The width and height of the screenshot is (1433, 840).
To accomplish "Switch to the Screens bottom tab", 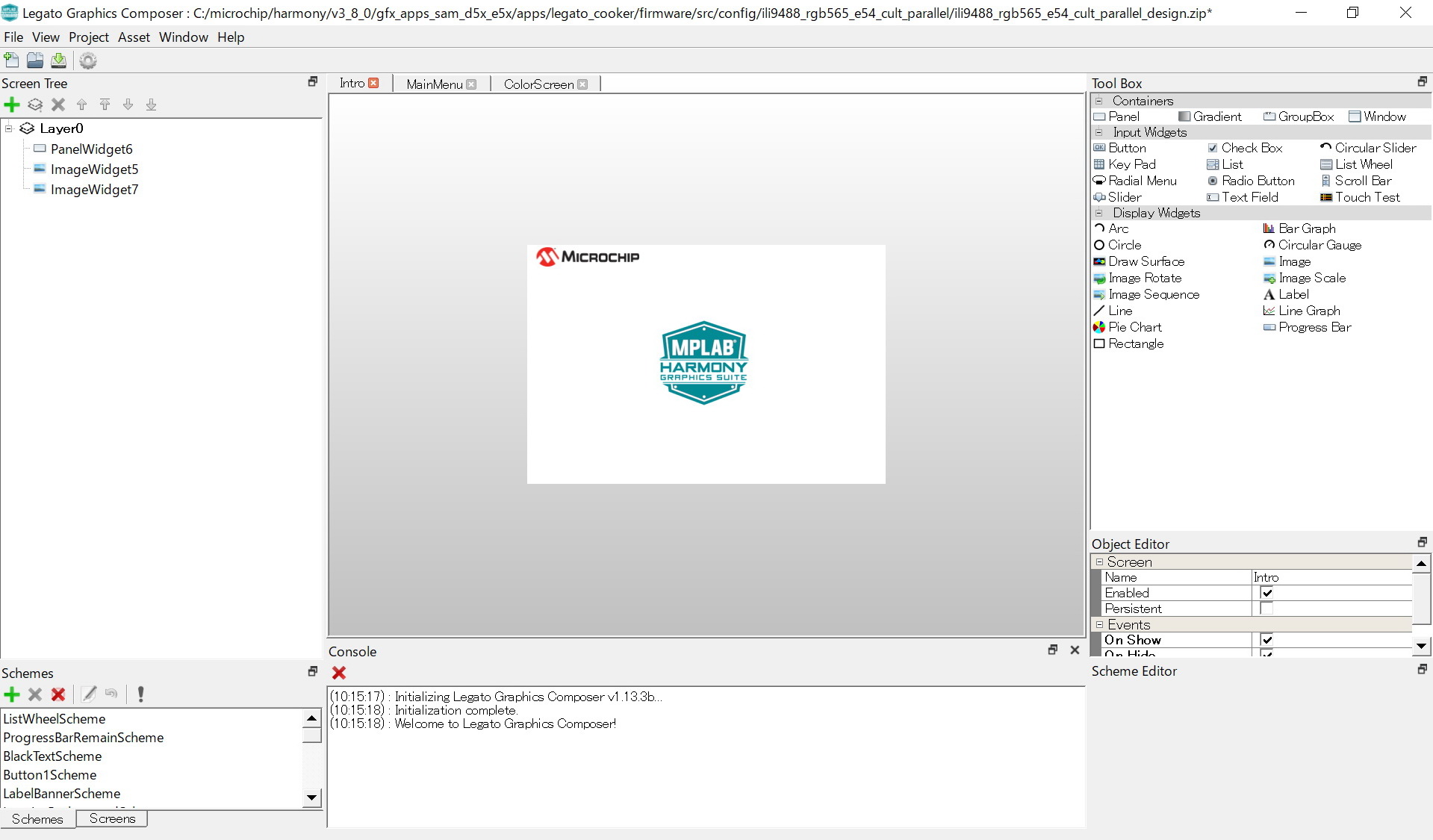I will (112, 819).
